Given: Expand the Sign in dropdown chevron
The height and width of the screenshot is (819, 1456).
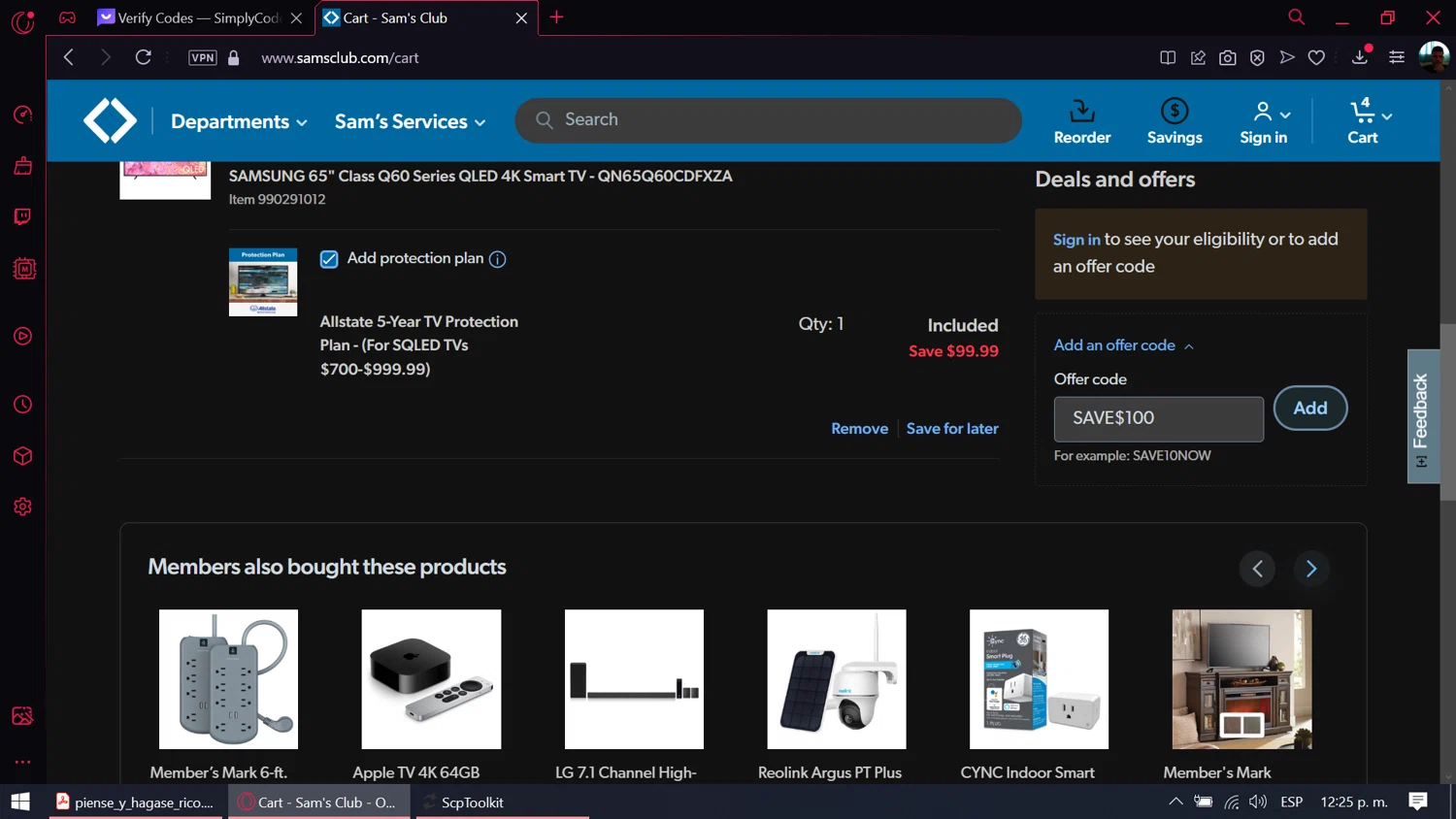Looking at the screenshot, I should point(1285,115).
